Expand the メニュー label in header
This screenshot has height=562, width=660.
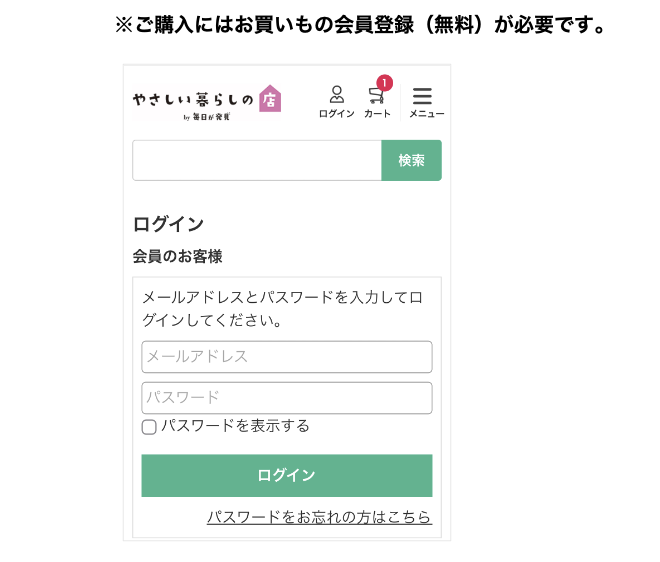[426, 114]
